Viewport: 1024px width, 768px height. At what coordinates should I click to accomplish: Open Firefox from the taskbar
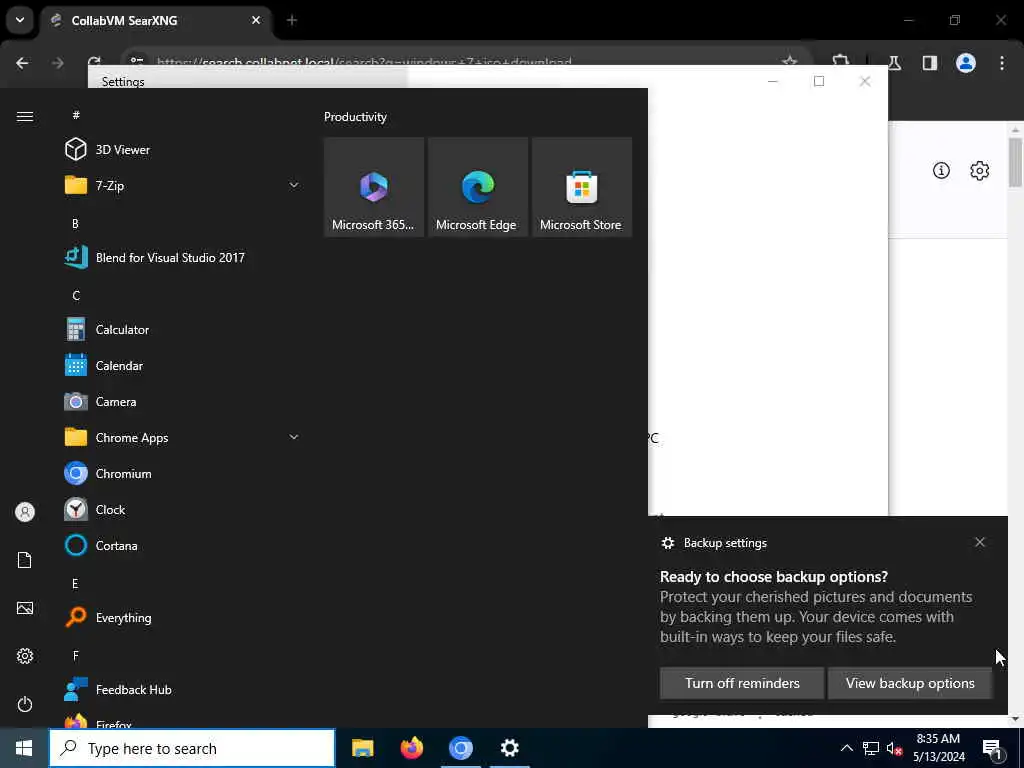[411, 748]
